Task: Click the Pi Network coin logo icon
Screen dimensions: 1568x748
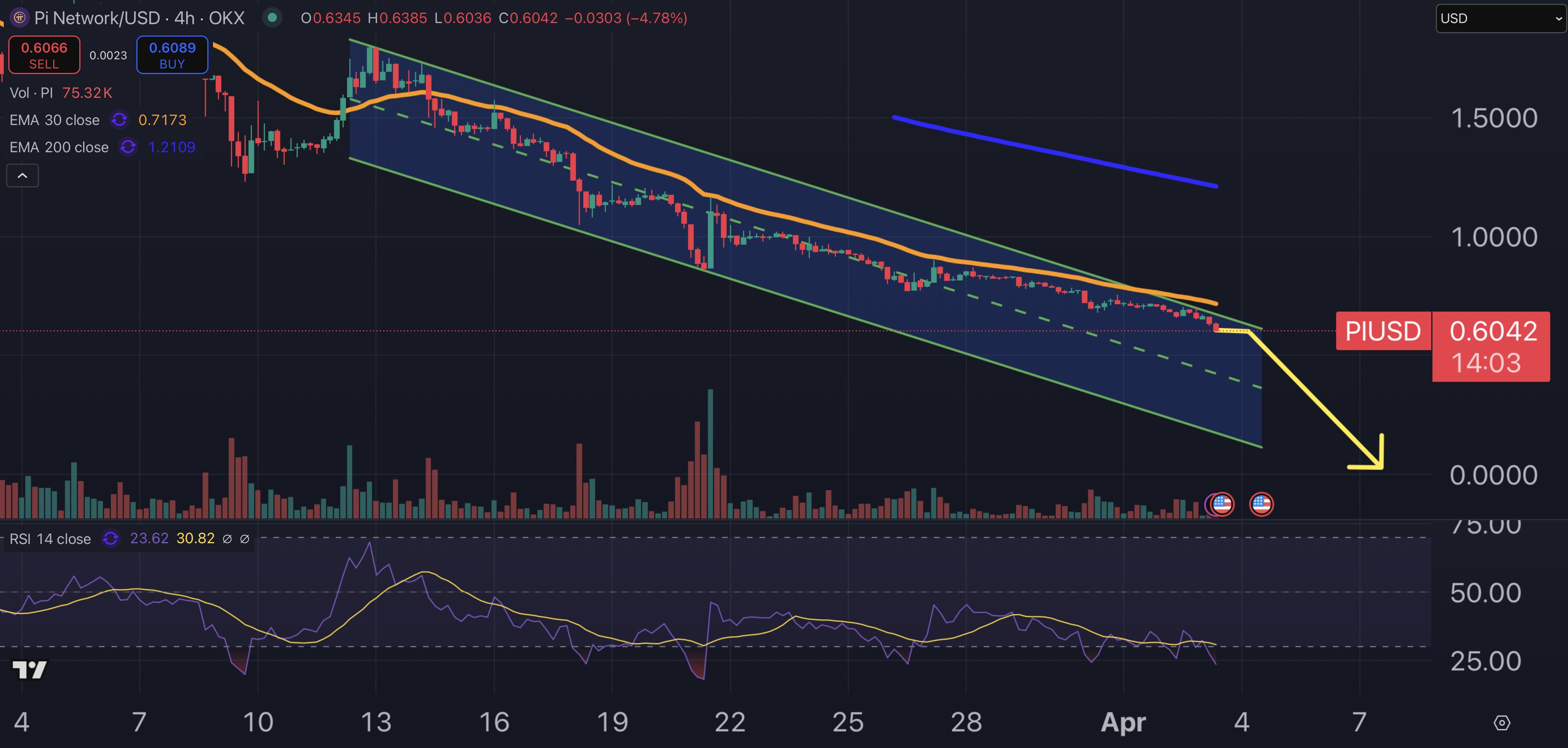Action: (x=20, y=18)
